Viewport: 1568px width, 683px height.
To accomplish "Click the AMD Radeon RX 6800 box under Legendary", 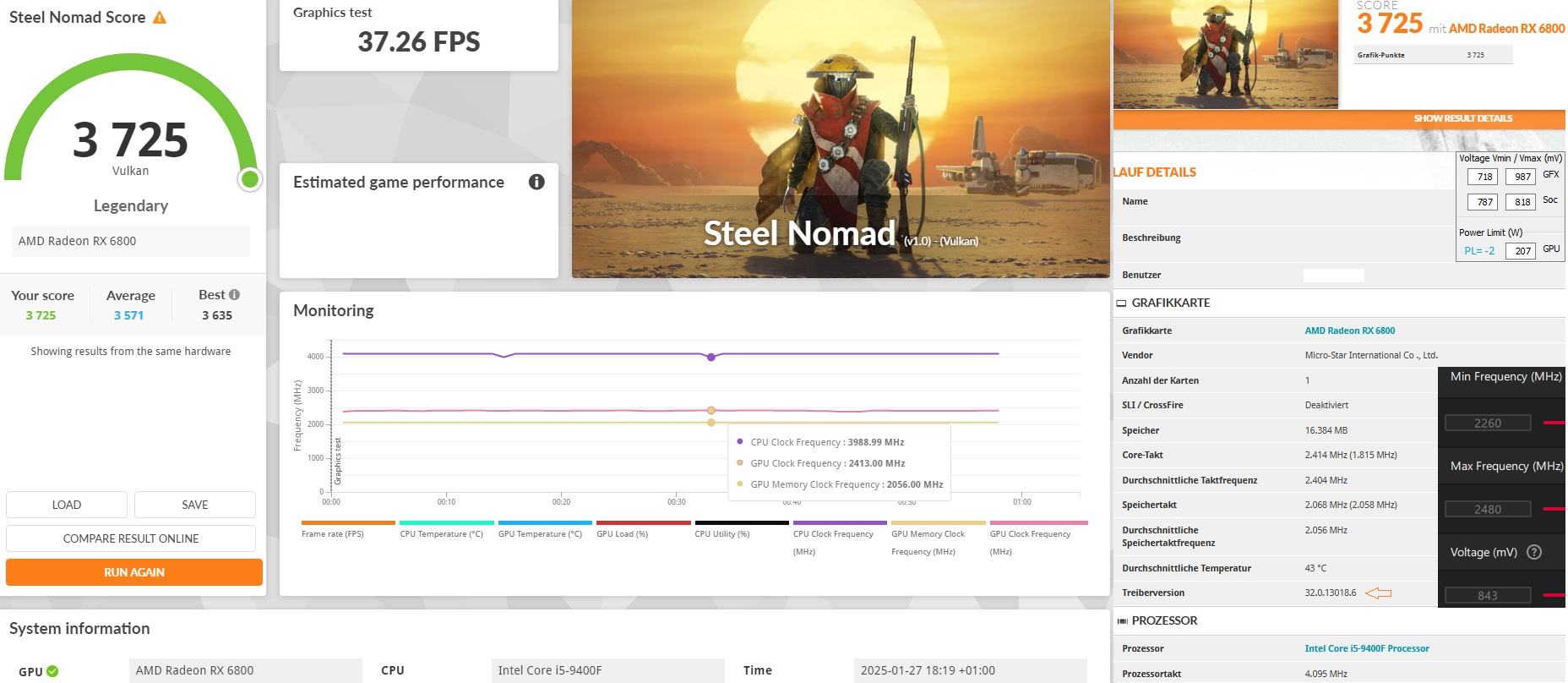I will click(131, 241).
